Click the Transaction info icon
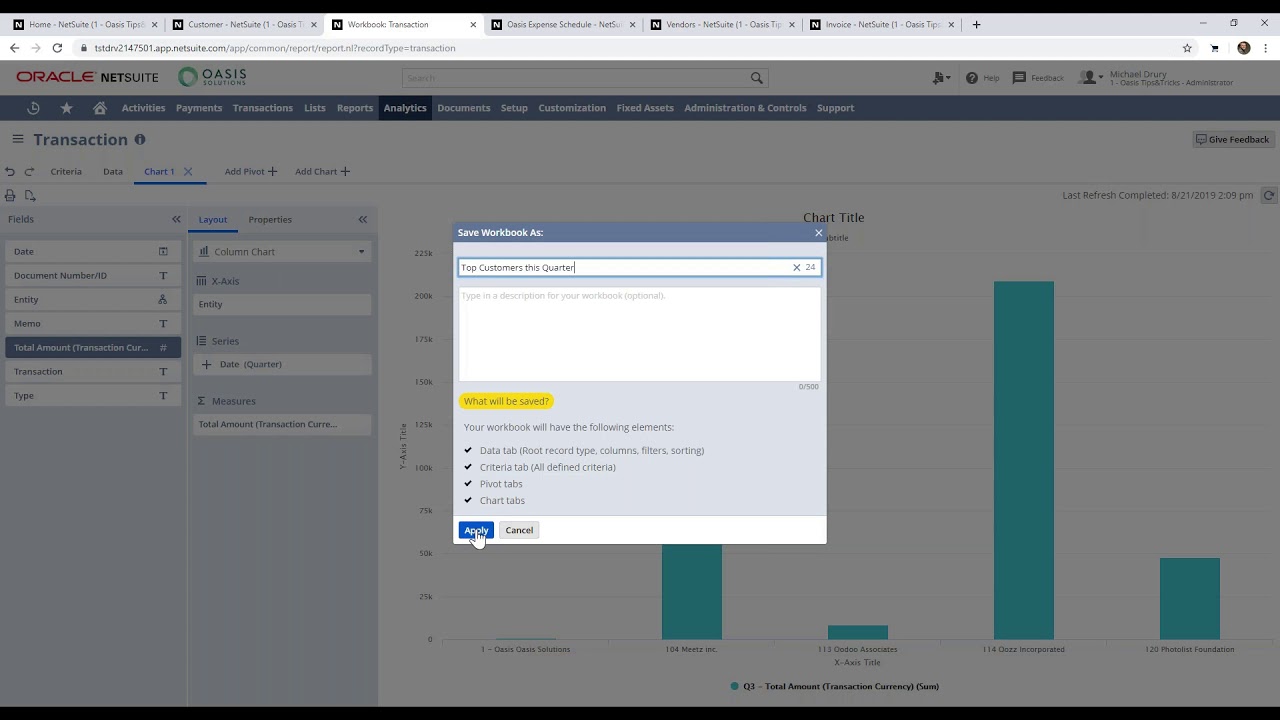The image size is (1280, 720). (140, 139)
